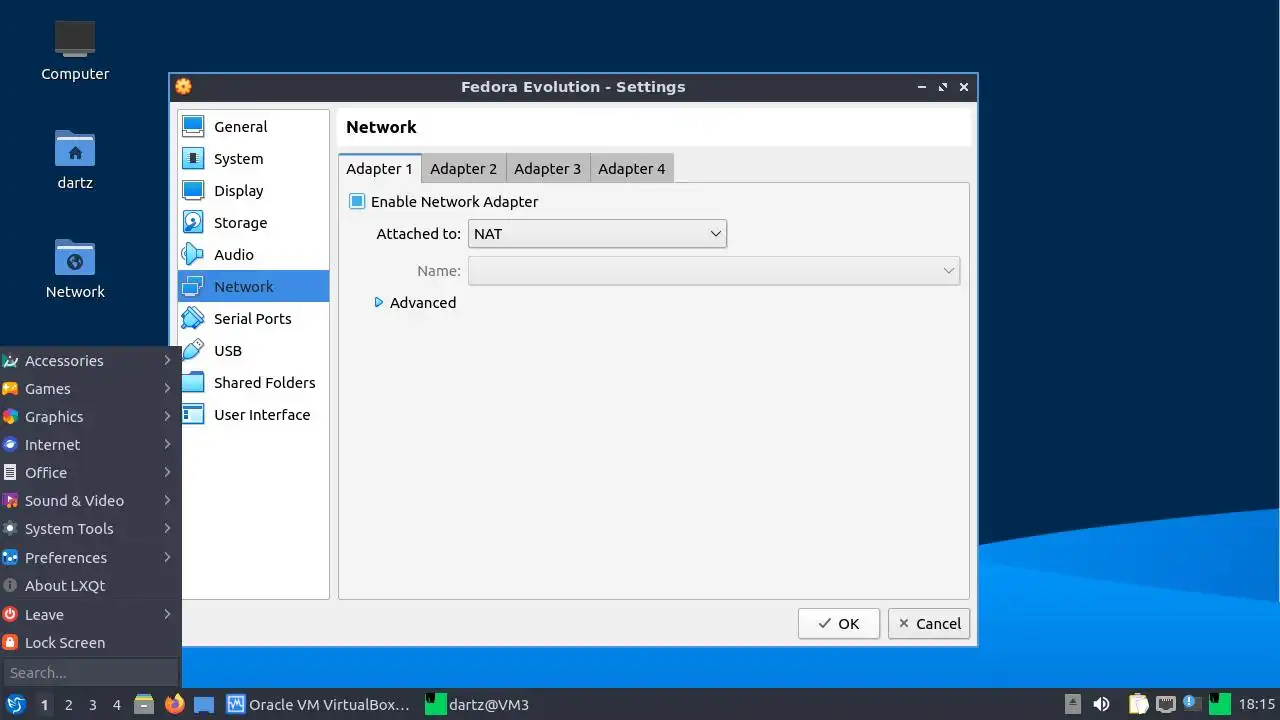This screenshot has width=1280, height=720.
Task: Toggle Enable Network Adapter checkbox
Action: pos(357,202)
